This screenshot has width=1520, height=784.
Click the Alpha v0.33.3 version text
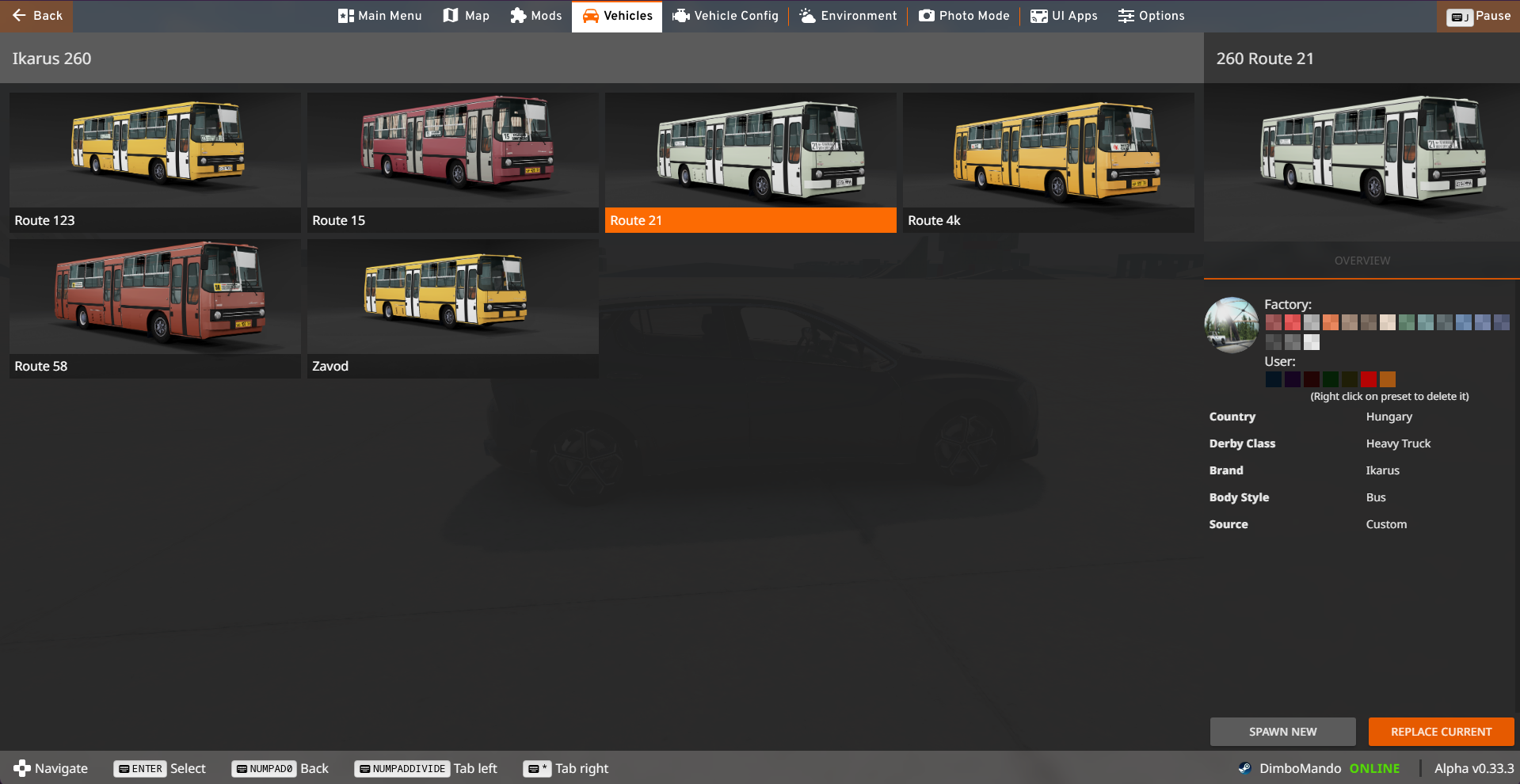[x=1474, y=769]
